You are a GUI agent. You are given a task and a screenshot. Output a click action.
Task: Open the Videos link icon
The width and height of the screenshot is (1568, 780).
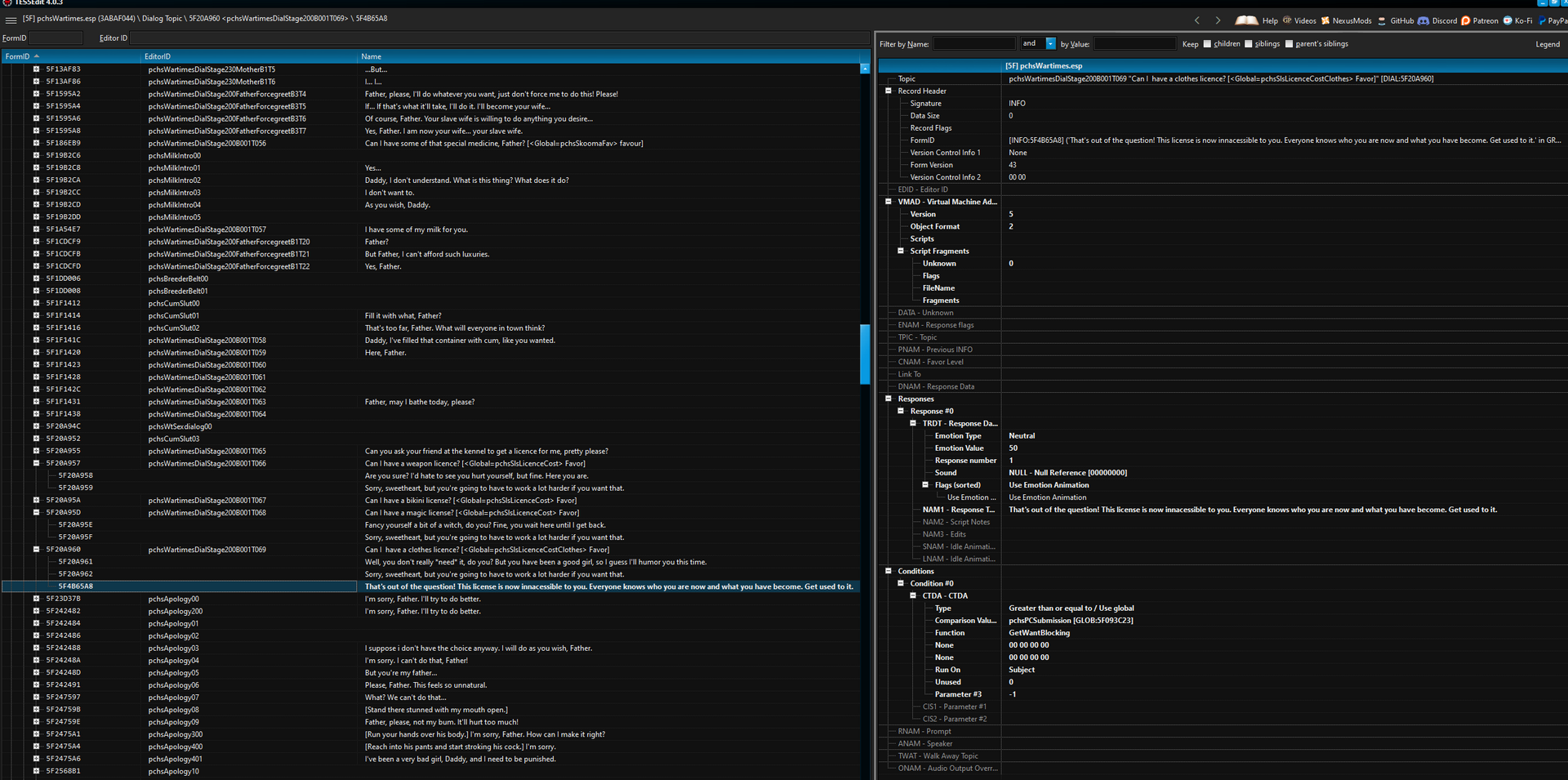(x=1287, y=20)
